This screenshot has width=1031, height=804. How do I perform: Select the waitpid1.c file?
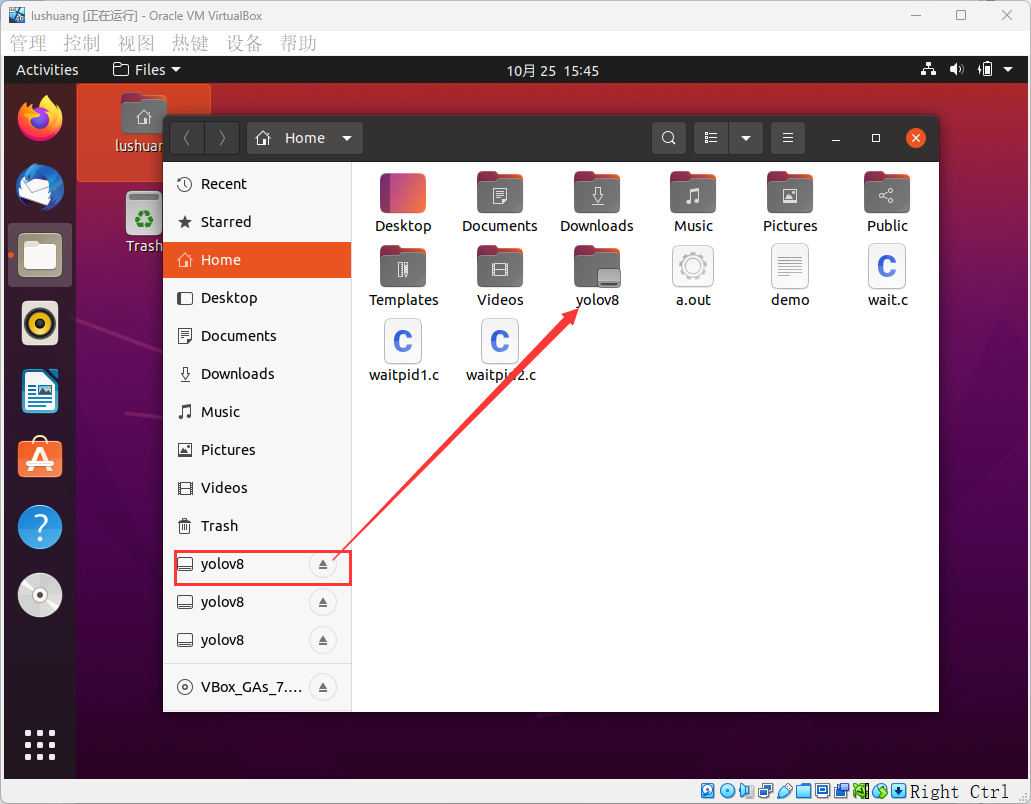point(403,351)
